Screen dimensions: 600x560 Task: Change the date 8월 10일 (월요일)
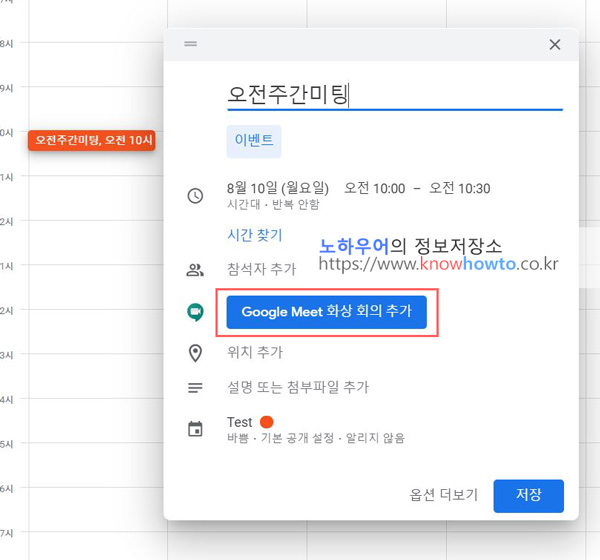point(278,188)
